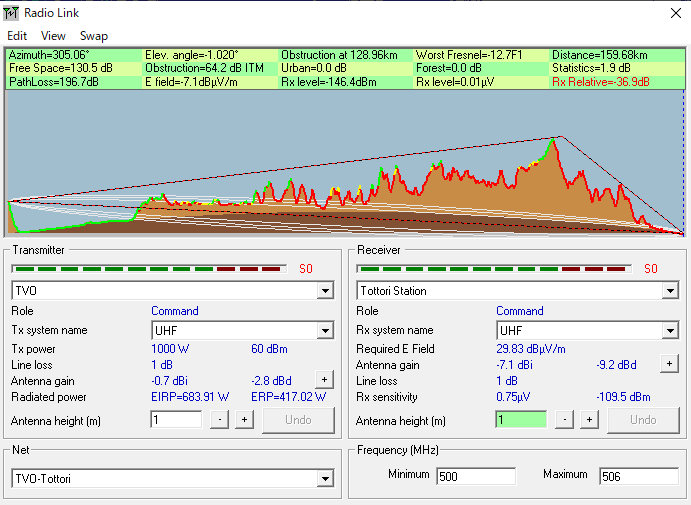Click the receiver S0 signal indicator
Viewport: 691px width, 505px height.
pyautogui.click(x=651, y=269)
